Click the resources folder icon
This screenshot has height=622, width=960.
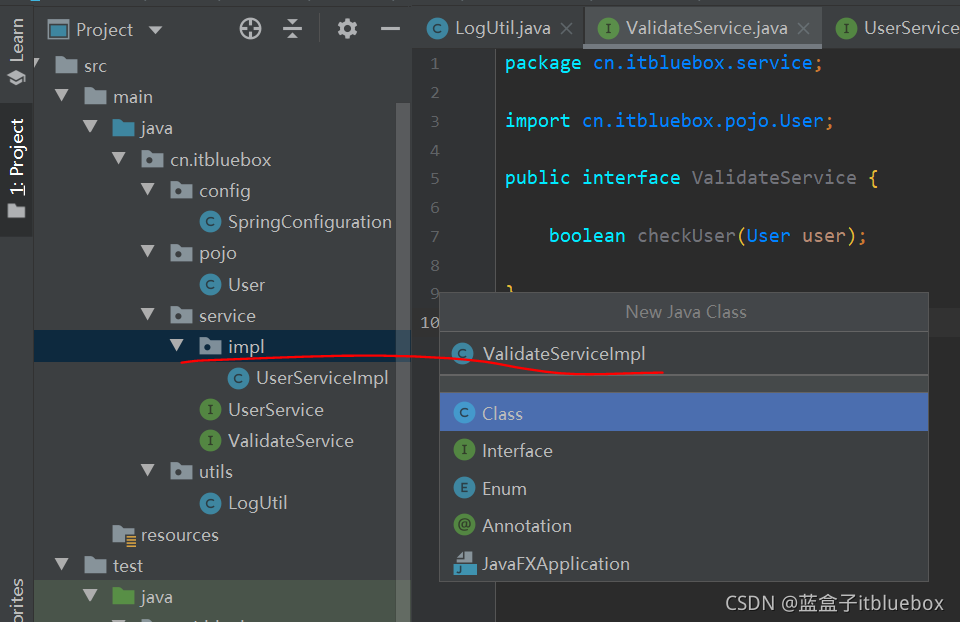click(x=124, y=536)
